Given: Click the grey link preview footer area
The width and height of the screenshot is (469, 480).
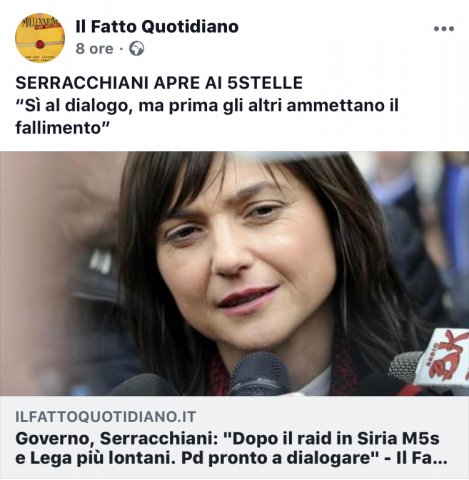Looking at the screenshot, I should point(234,438).
